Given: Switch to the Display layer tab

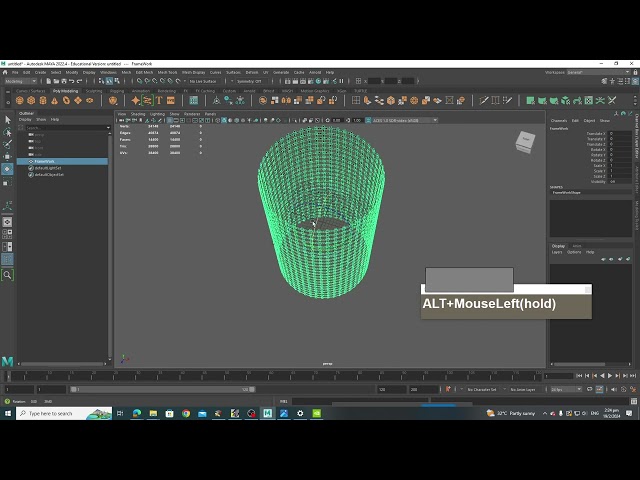Looking at the screenshot, I should pos(558,246).
